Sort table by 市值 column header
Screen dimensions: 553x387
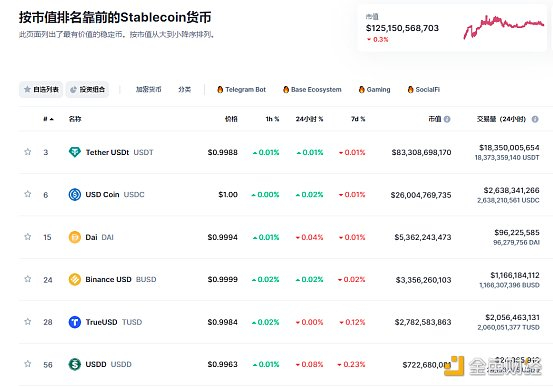pyautogui.click(x=435, y=119)
